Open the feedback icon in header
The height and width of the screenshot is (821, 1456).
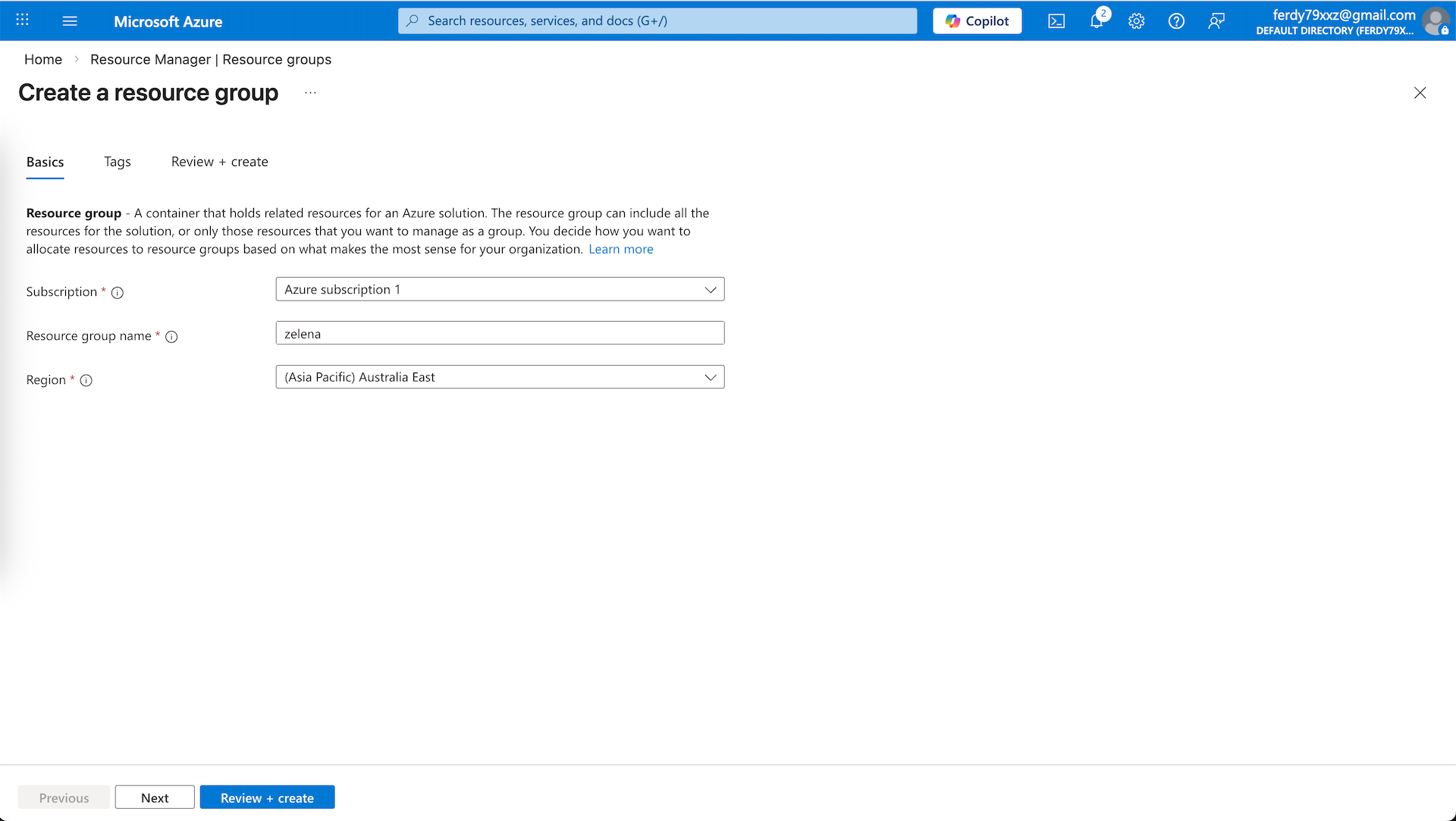[x=1216, y=21]
